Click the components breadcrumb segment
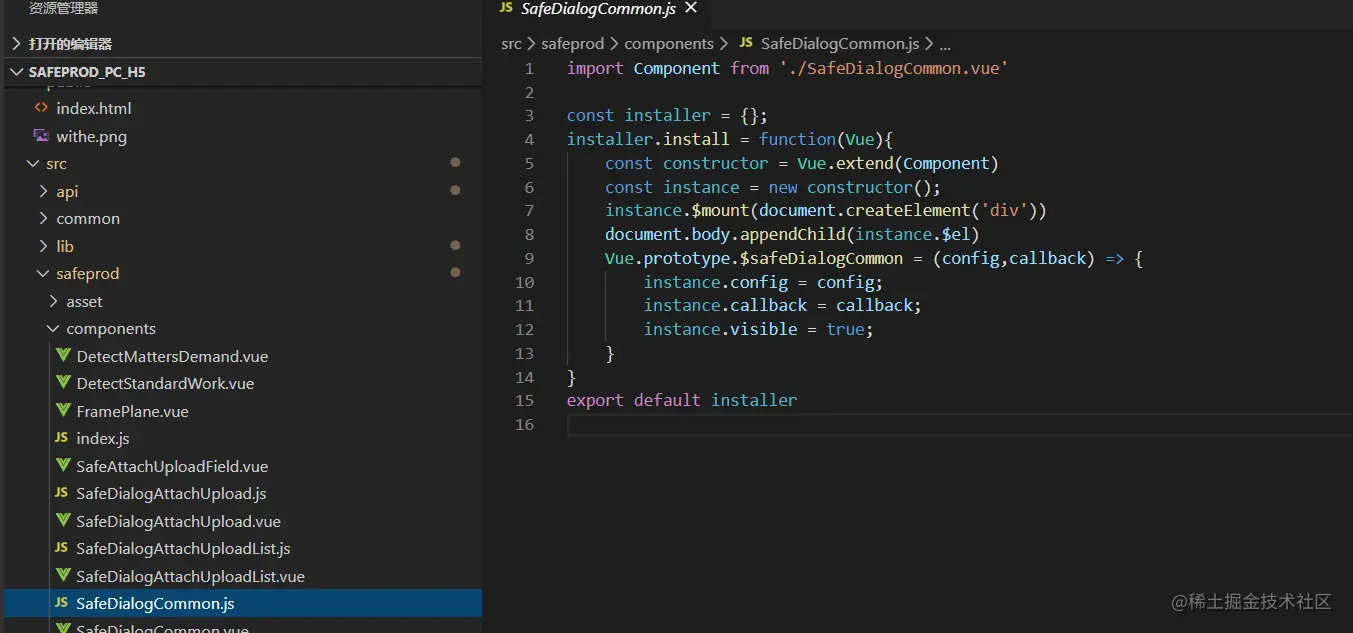 pyautogui.click(x=669, y=44)
